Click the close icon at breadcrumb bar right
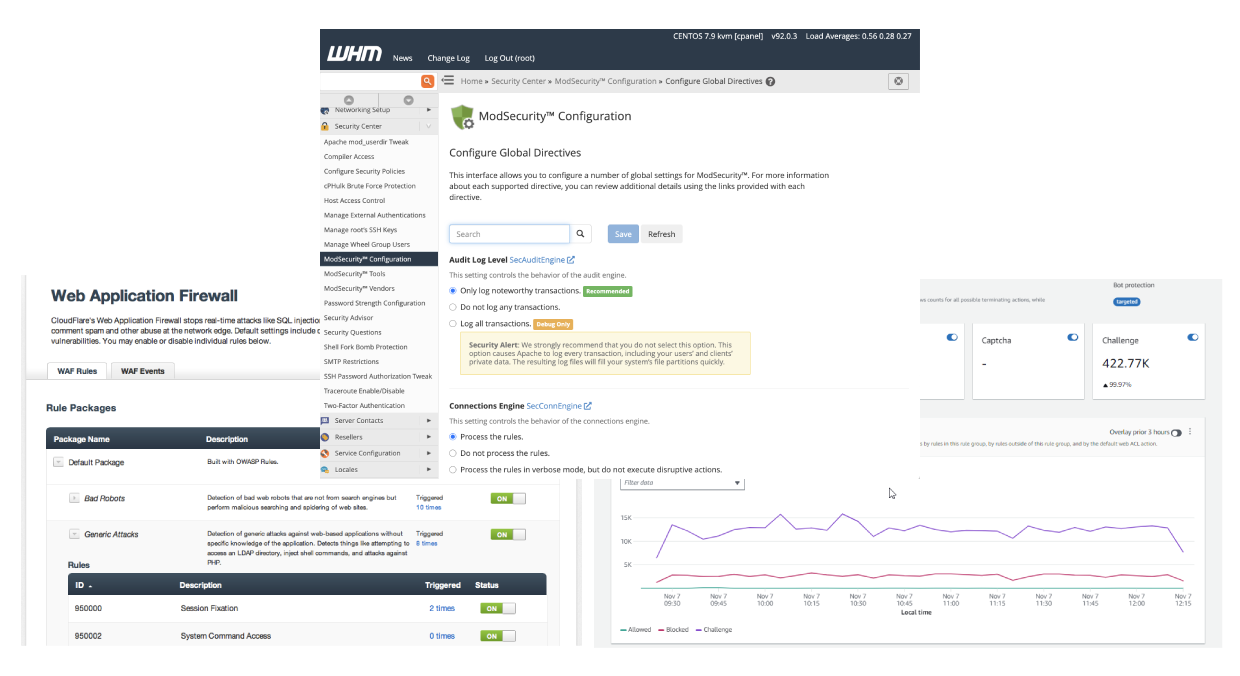Screen dimensions: 1240x676 [898, 82]
